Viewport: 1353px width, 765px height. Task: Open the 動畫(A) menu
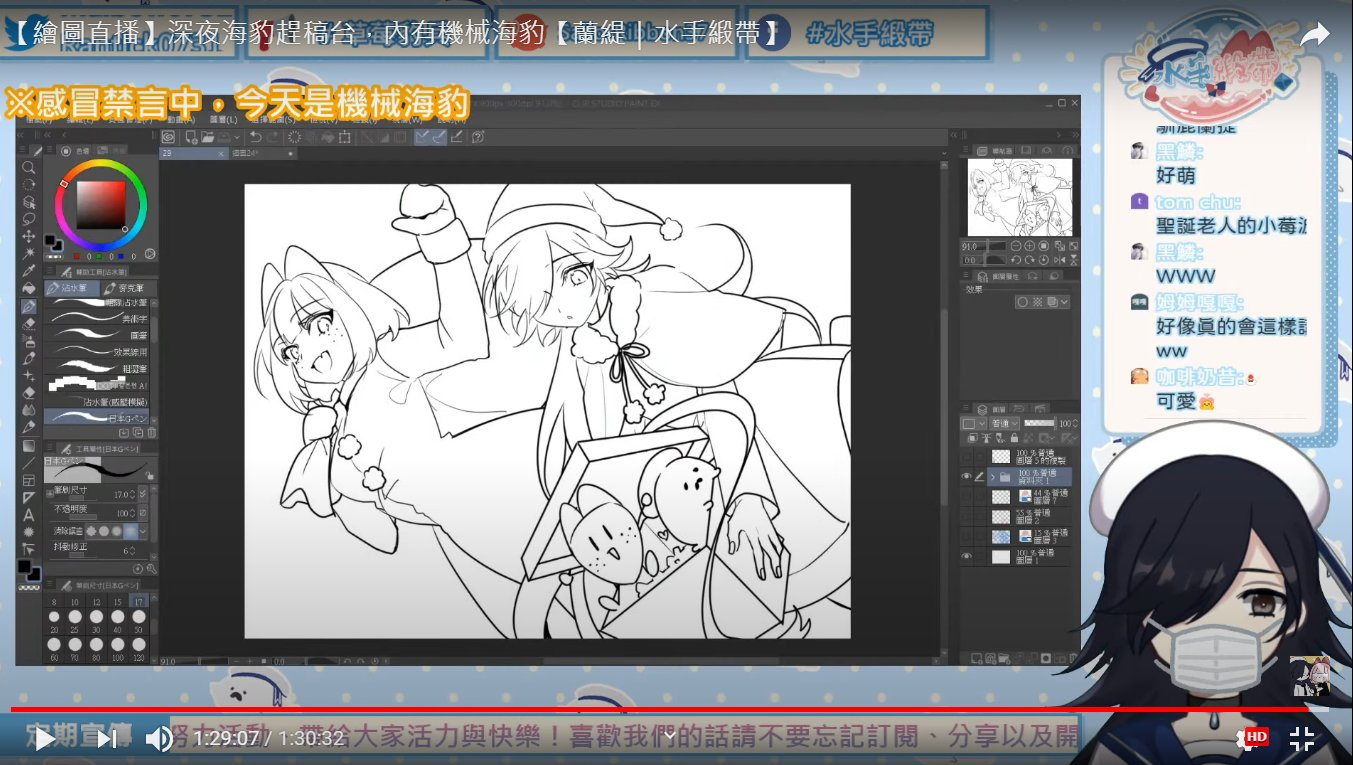coord(181,120)
